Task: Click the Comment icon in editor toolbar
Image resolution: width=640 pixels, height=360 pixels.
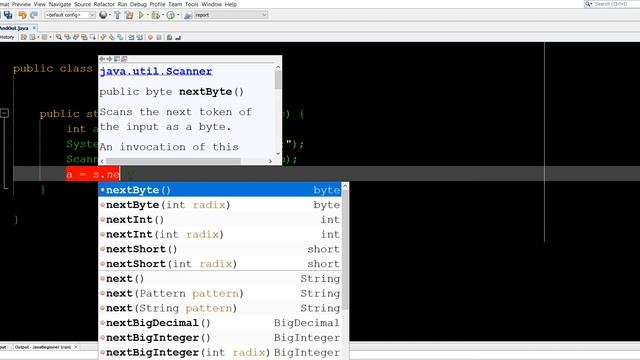Action: (x=169, y=37)
